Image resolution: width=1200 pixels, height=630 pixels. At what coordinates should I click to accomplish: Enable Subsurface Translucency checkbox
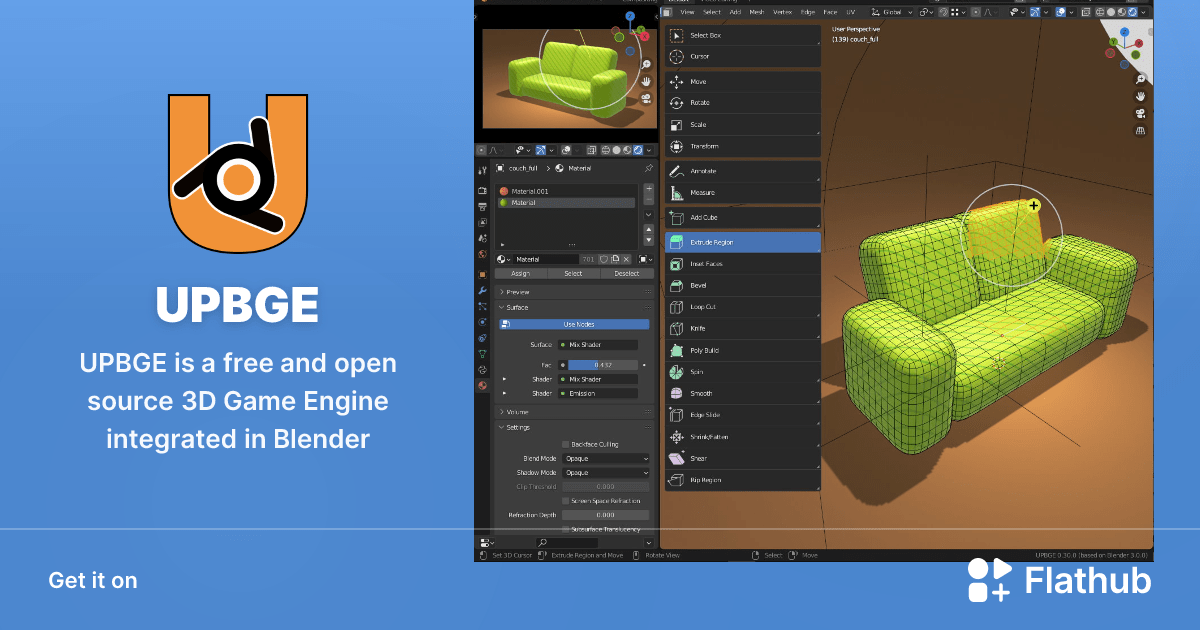pos(566,529)
